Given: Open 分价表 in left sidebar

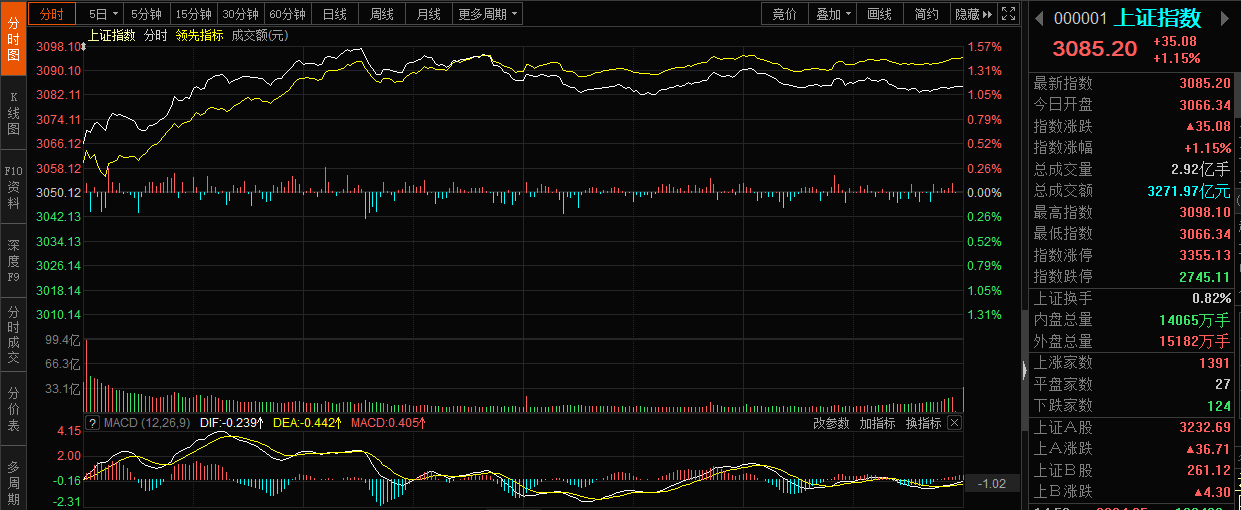Looking at the screenshot, I should [x=13, y=409].
